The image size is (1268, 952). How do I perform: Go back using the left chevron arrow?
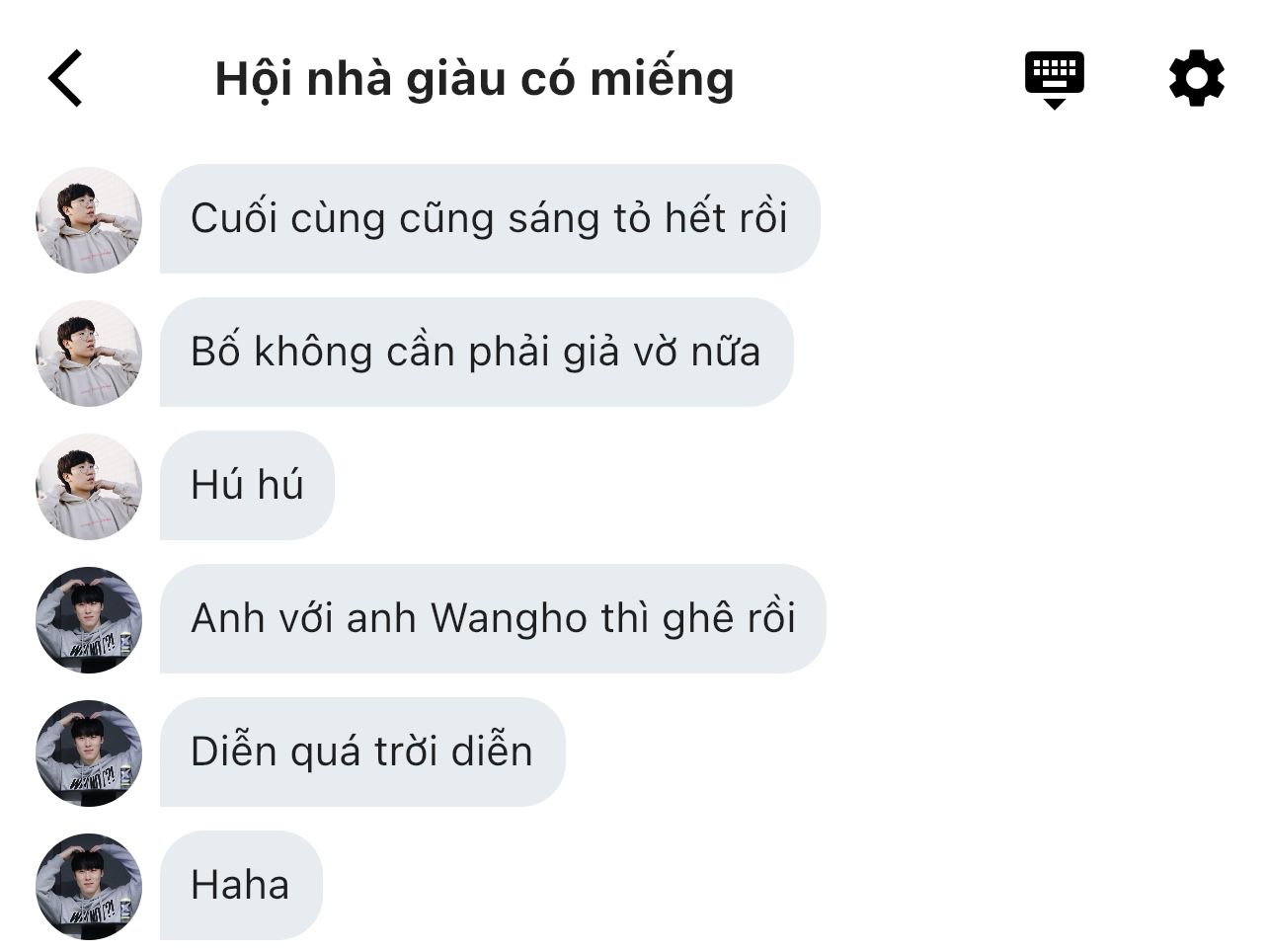(65, 78)
